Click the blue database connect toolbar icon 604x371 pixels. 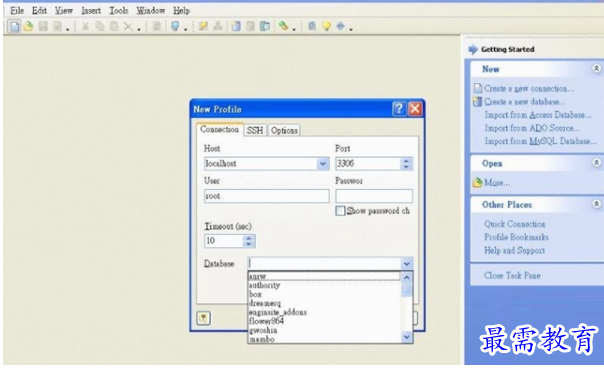pos(175,26)
